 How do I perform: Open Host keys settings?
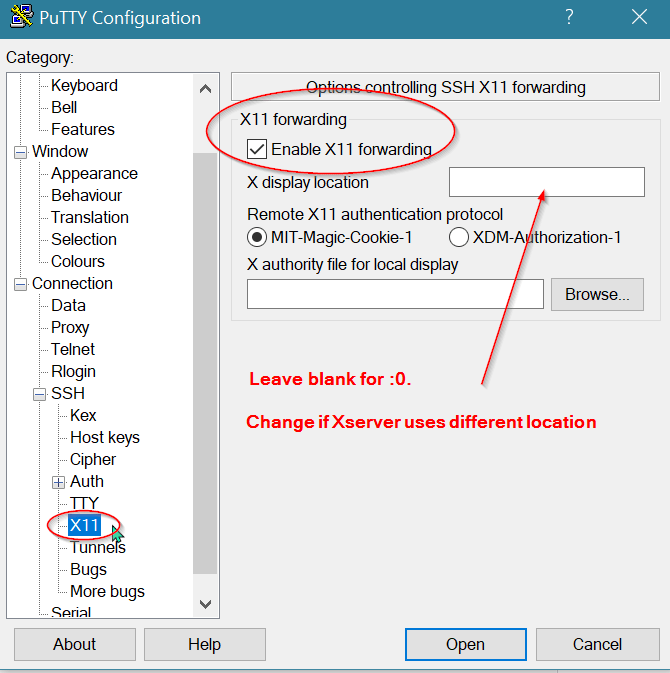[x=105, y=437]
